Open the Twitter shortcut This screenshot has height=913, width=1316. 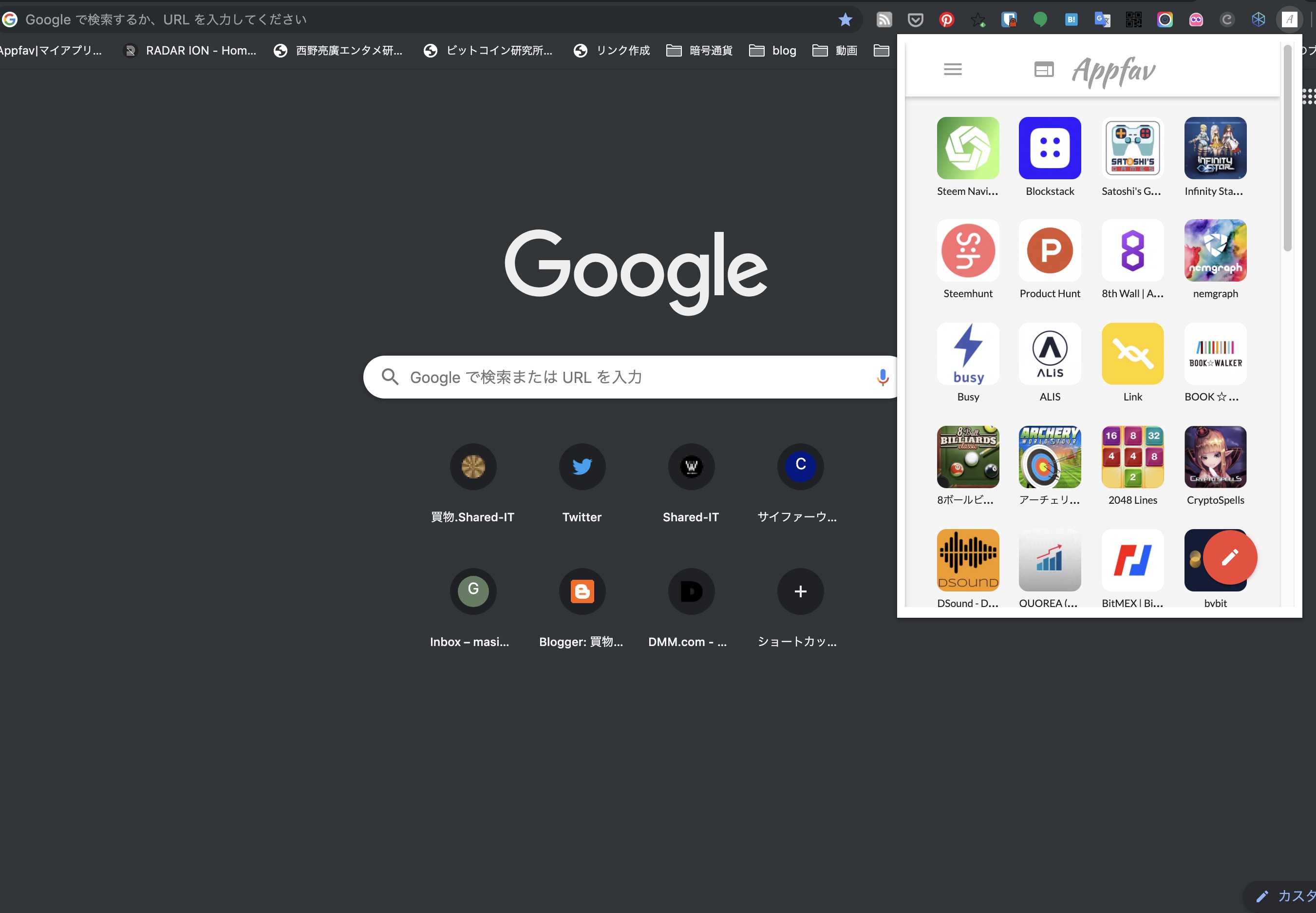coord(582,467)
